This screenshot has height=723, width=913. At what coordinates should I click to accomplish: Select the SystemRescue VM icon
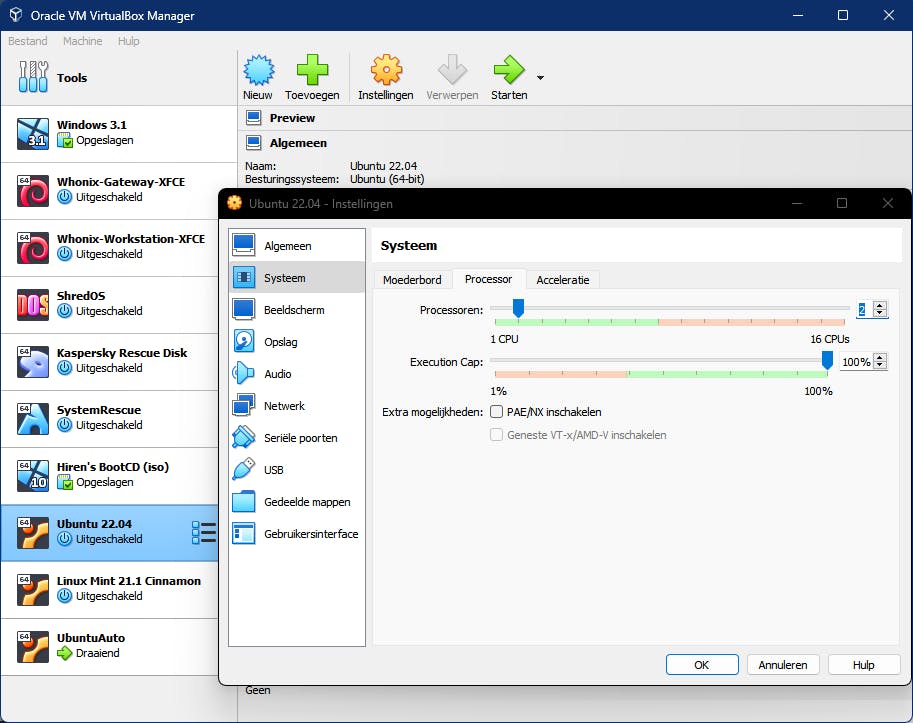(x=33, y=419)
